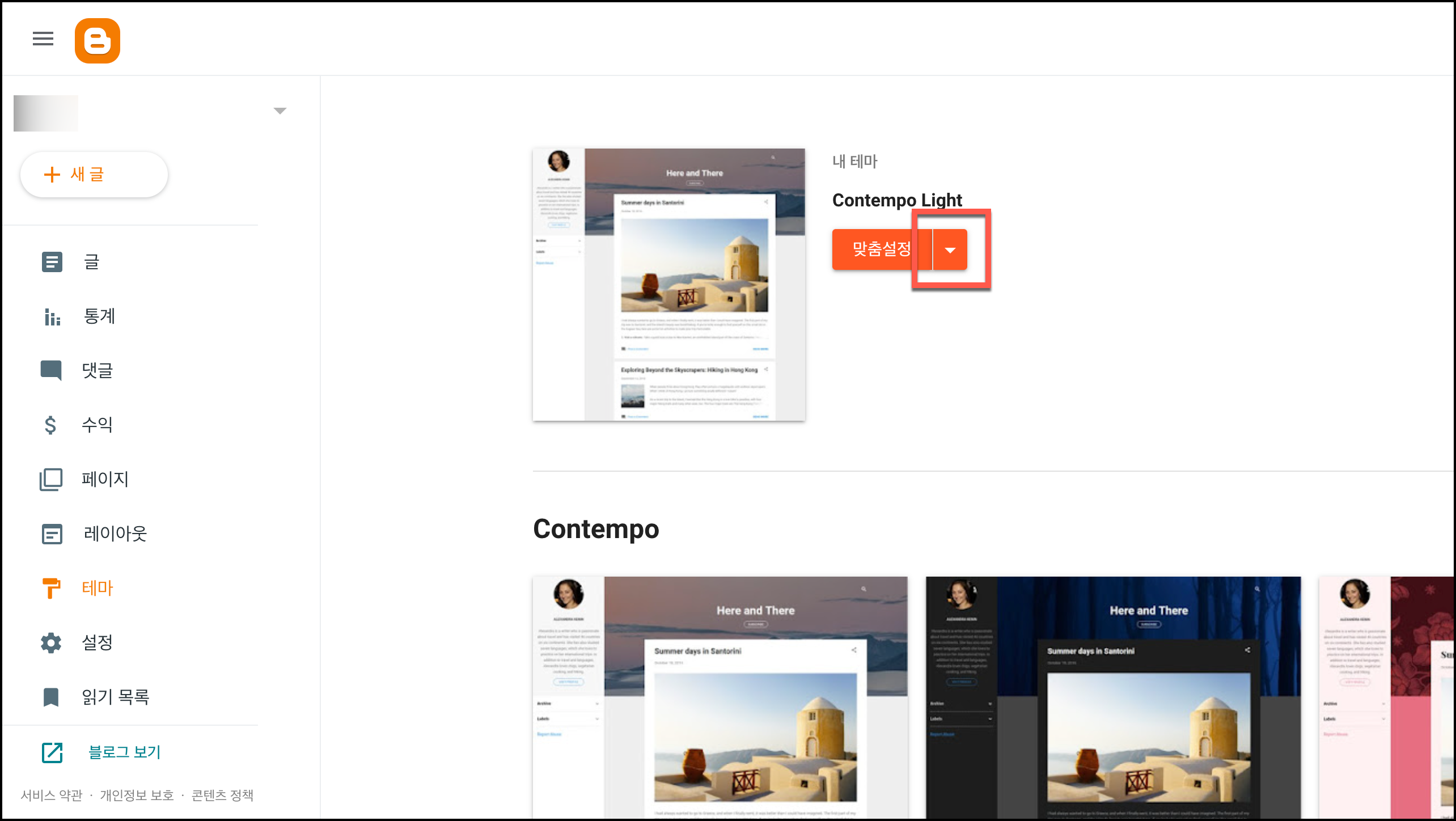
Task: Click Blogger logo icon top left
Action: coord(97,39)
